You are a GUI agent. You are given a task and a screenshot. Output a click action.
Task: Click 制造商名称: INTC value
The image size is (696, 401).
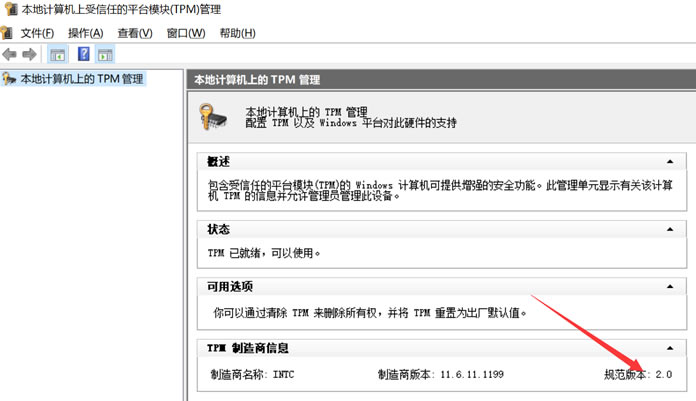[252, 374]
